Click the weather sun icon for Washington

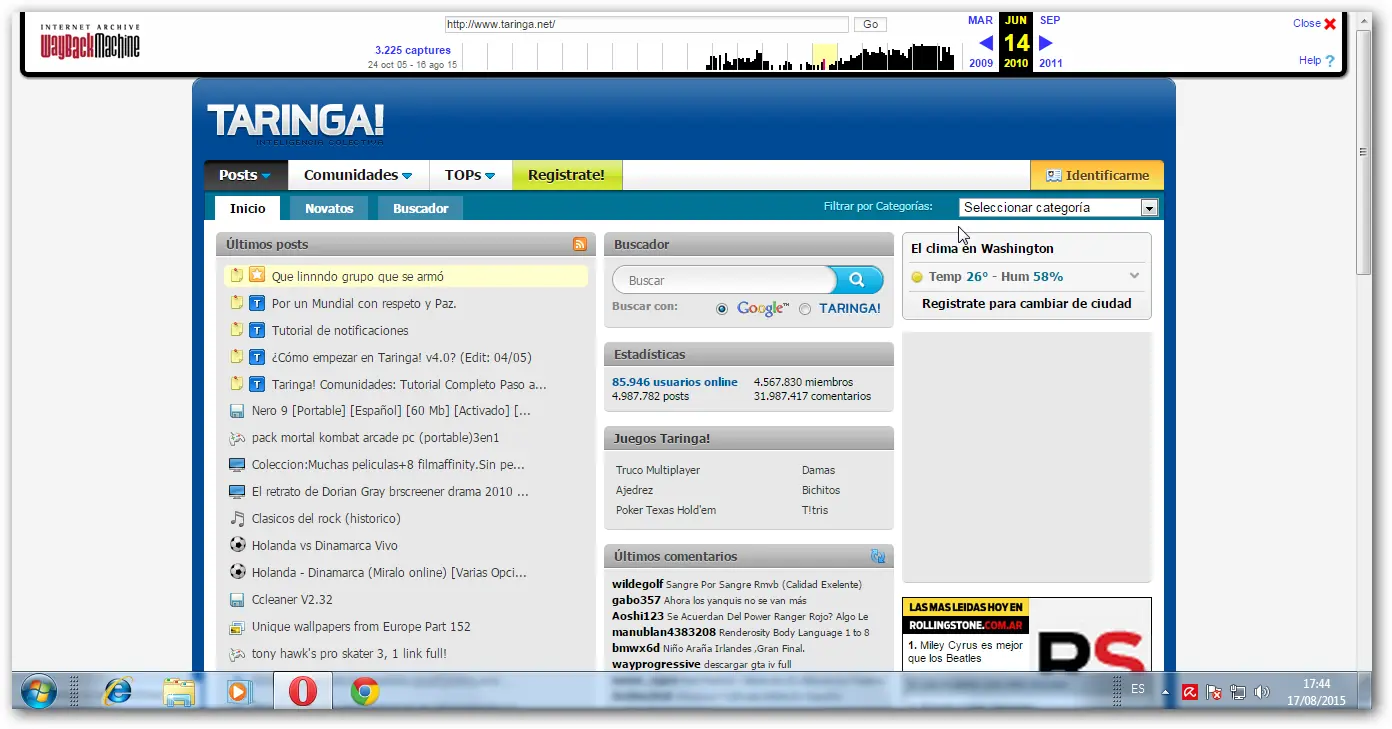click(918, 276)
